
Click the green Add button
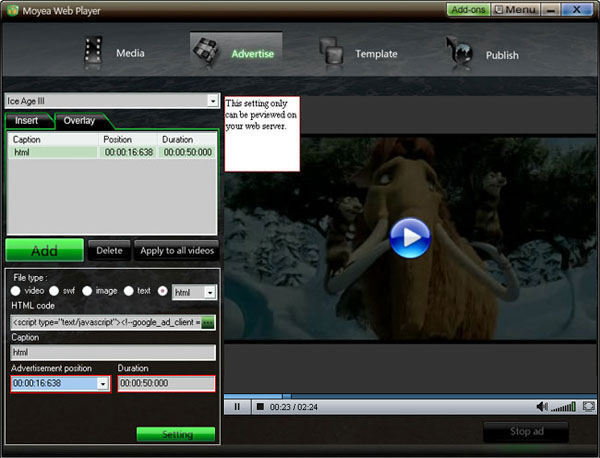pos(45,250)
